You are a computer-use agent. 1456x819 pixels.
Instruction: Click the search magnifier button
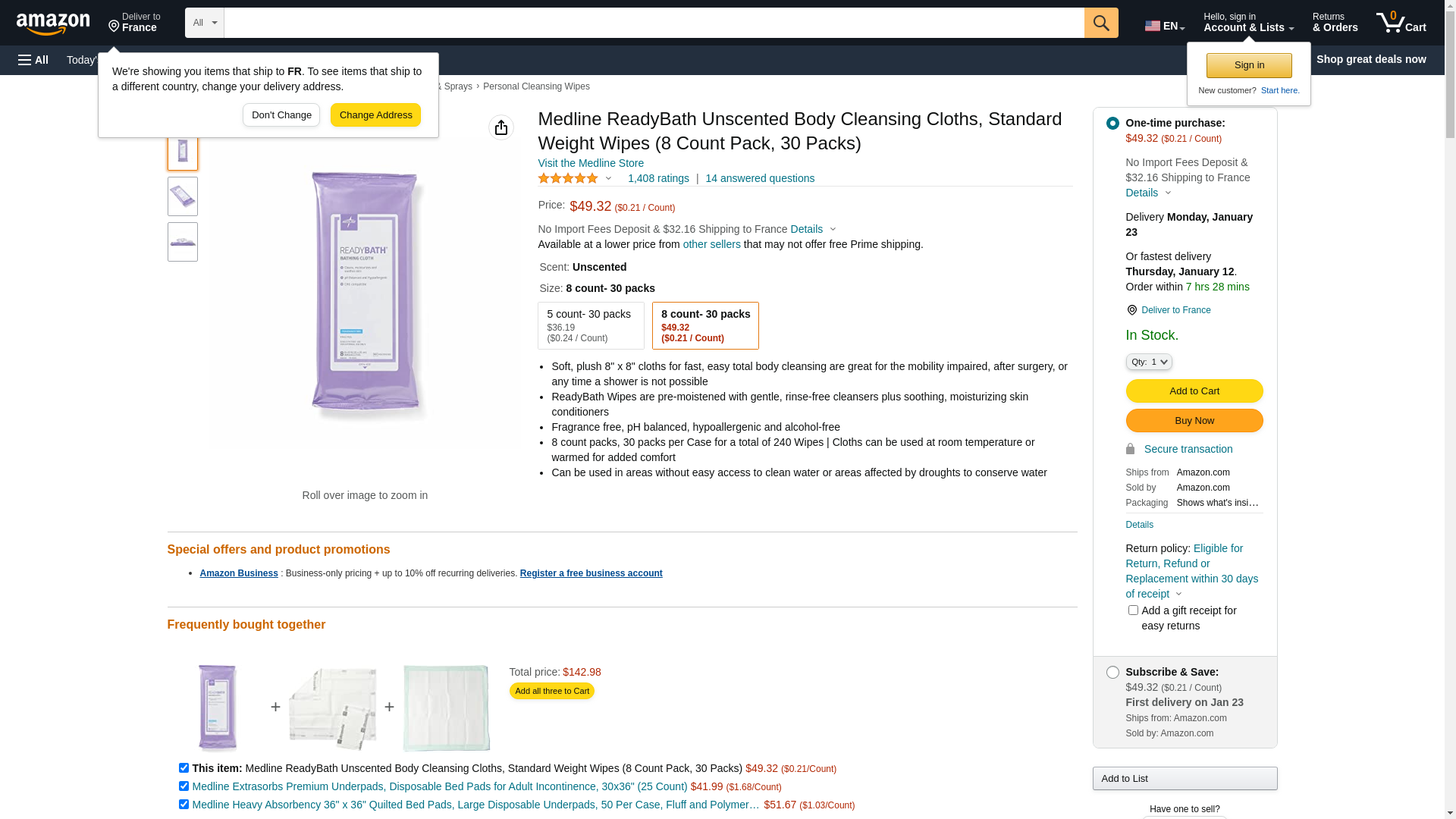pyautogui.click(x=1101, y=23)
